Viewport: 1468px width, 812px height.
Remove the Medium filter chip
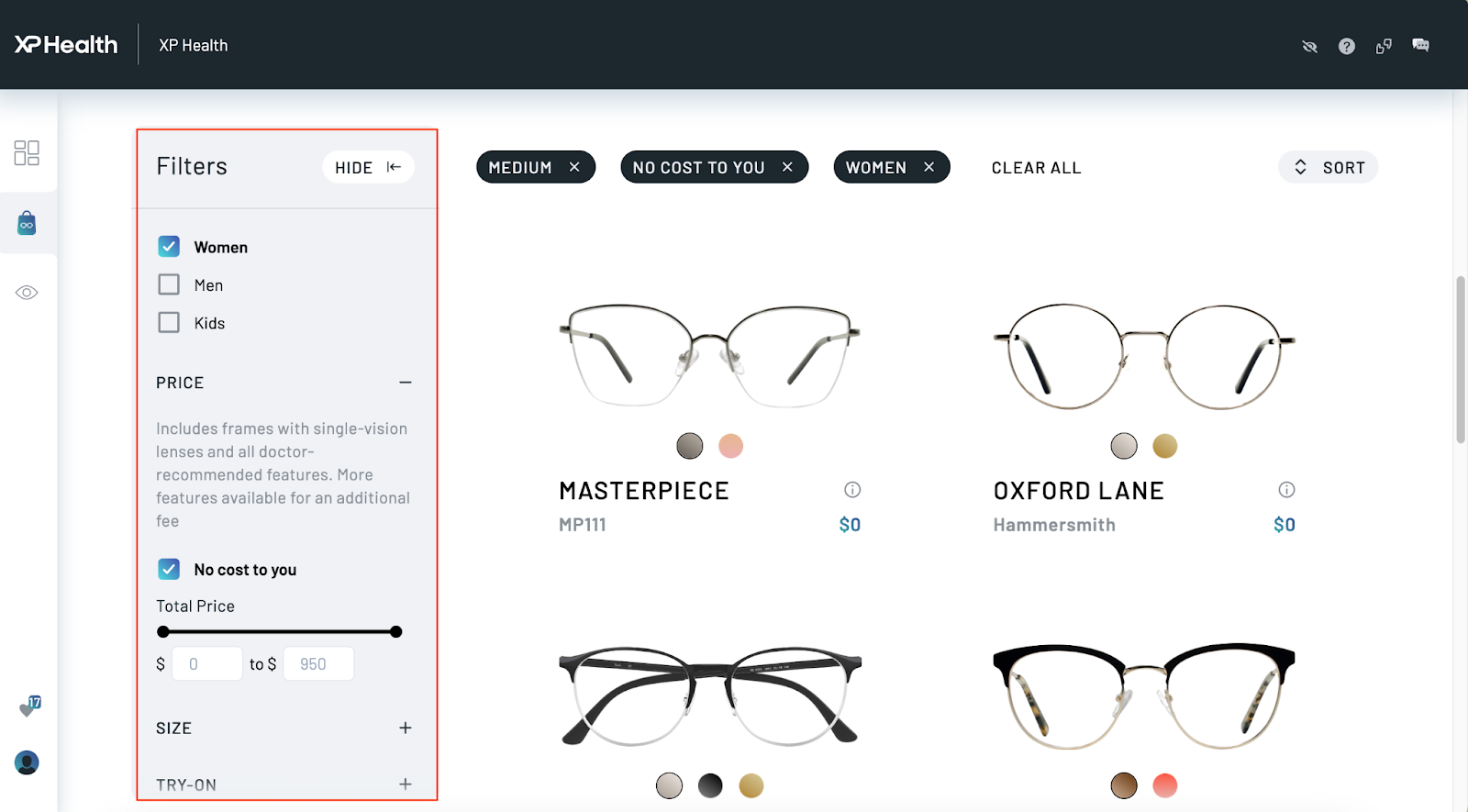[x=574, y=167]
